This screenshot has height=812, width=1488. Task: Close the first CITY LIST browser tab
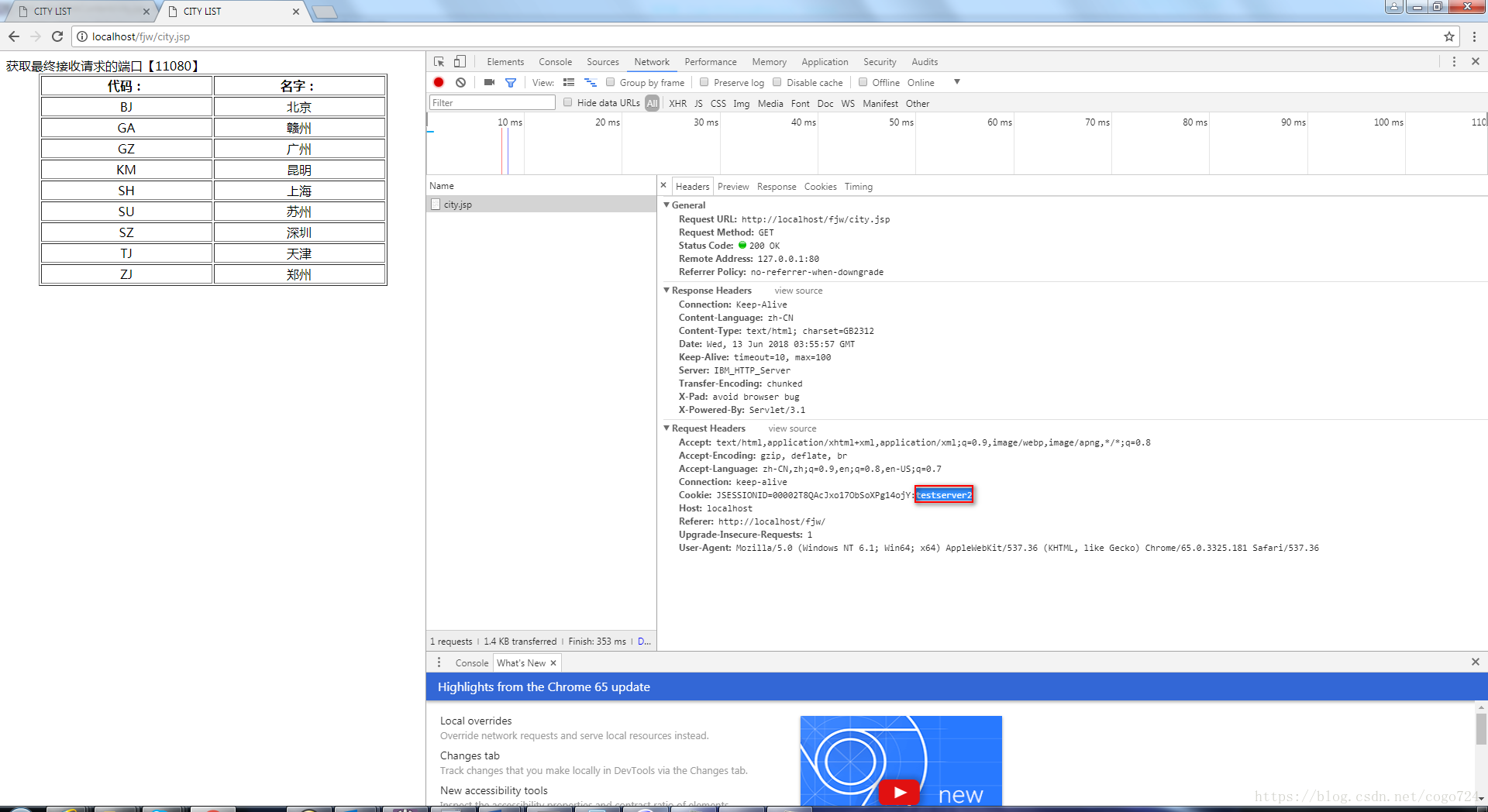point(146,12)
